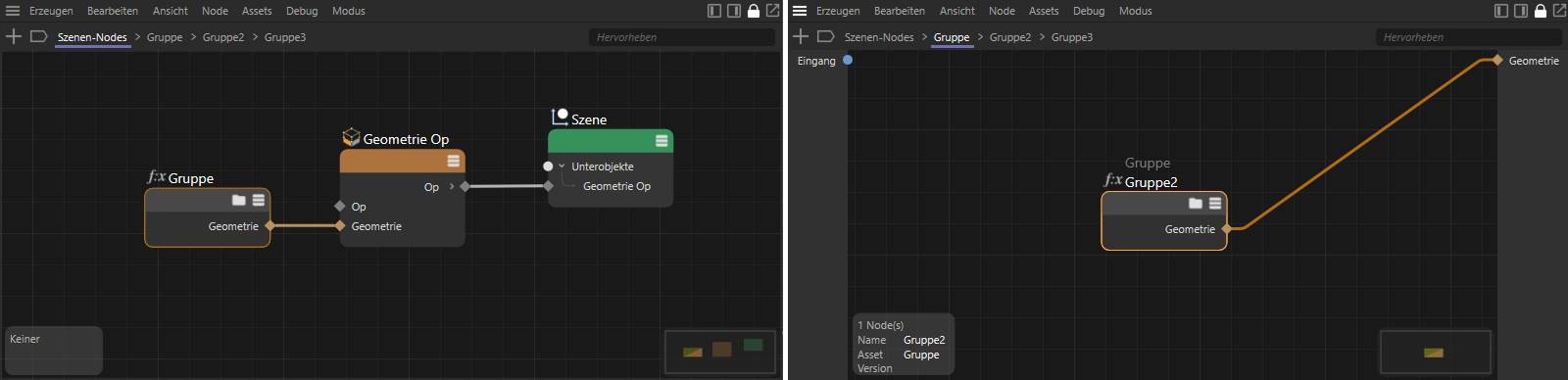This screenshot has height=380, width=1568.
Task: Click the round Unterobjekte port on the Szene node
Action: coord(548,166)
